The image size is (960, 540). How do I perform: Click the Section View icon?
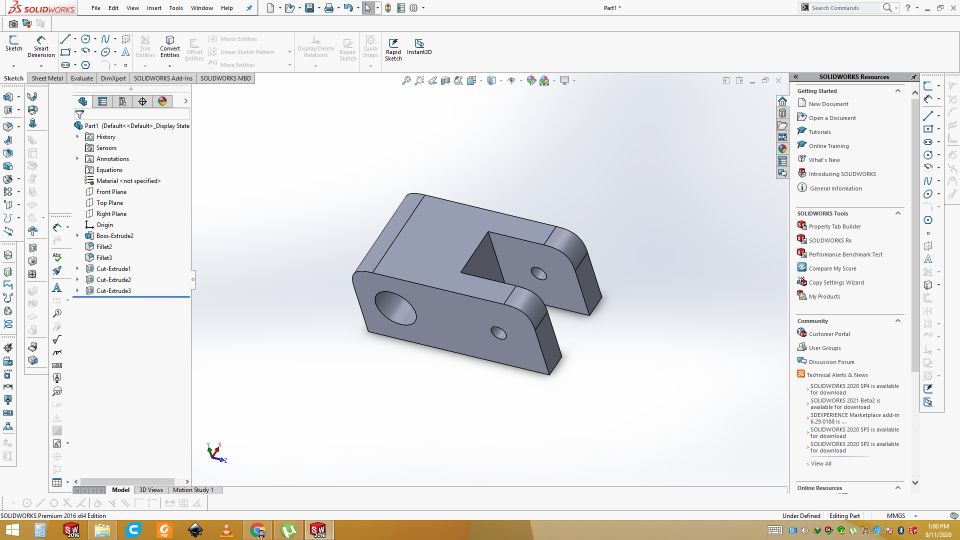(x=446, y=80)
